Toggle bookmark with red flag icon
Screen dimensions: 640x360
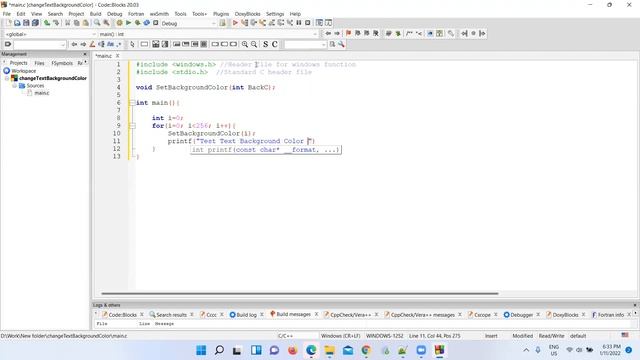348,33
